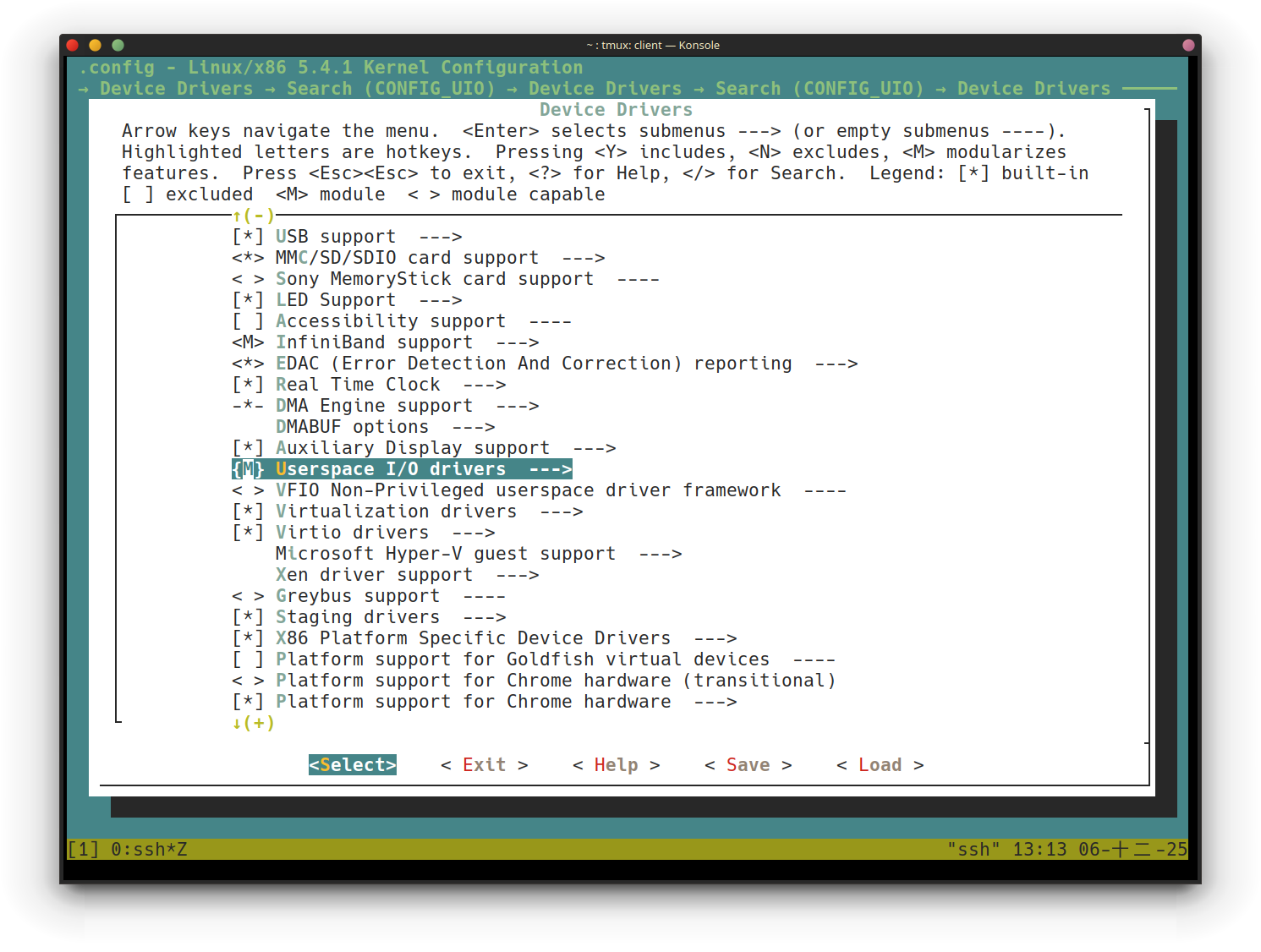Toggle the Sony MemoryStick card support tristate
The width and height of the screenshot is (1261, 952).
[248, 279]
